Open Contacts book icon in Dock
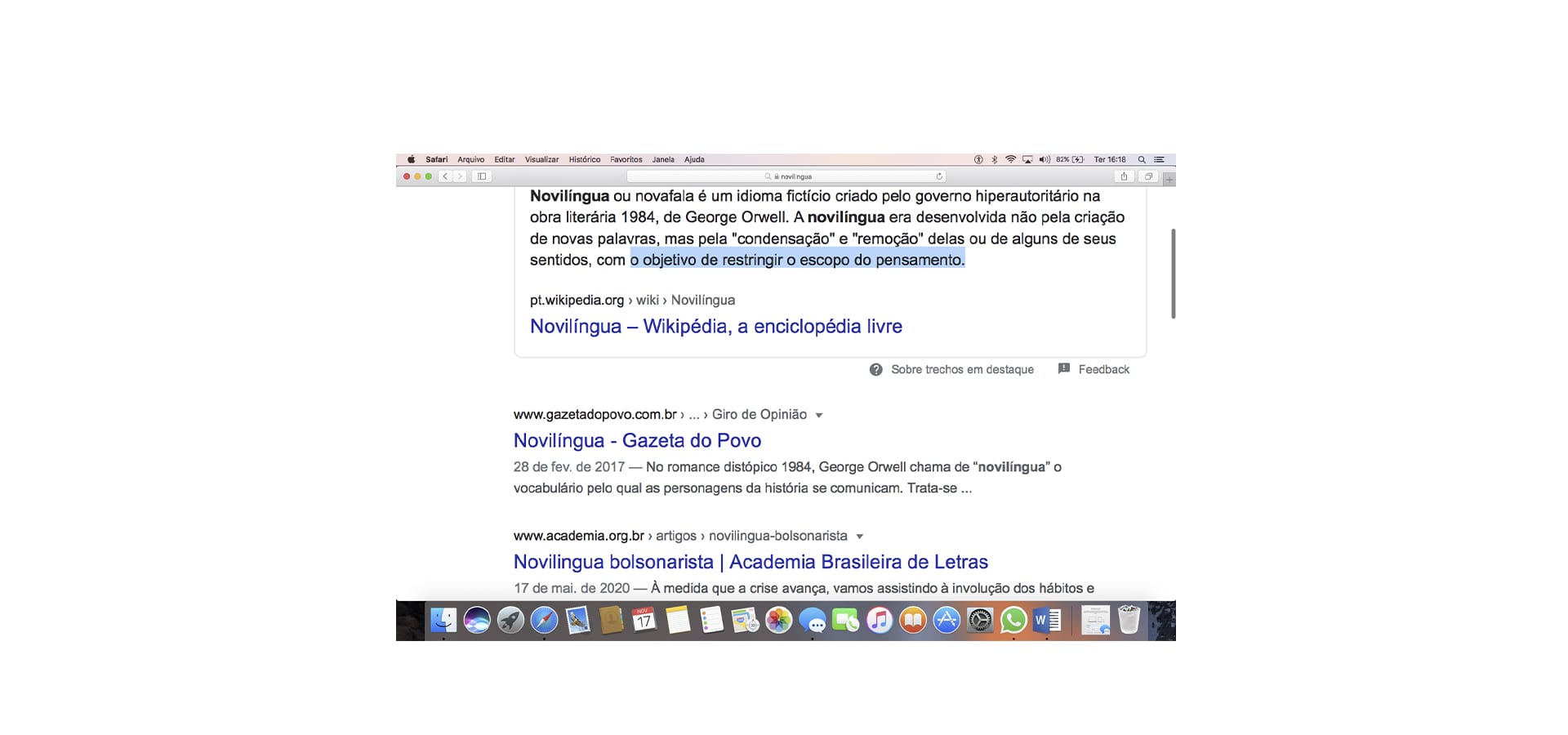Viewport: 1568px width, 735px height. [611, 621]
